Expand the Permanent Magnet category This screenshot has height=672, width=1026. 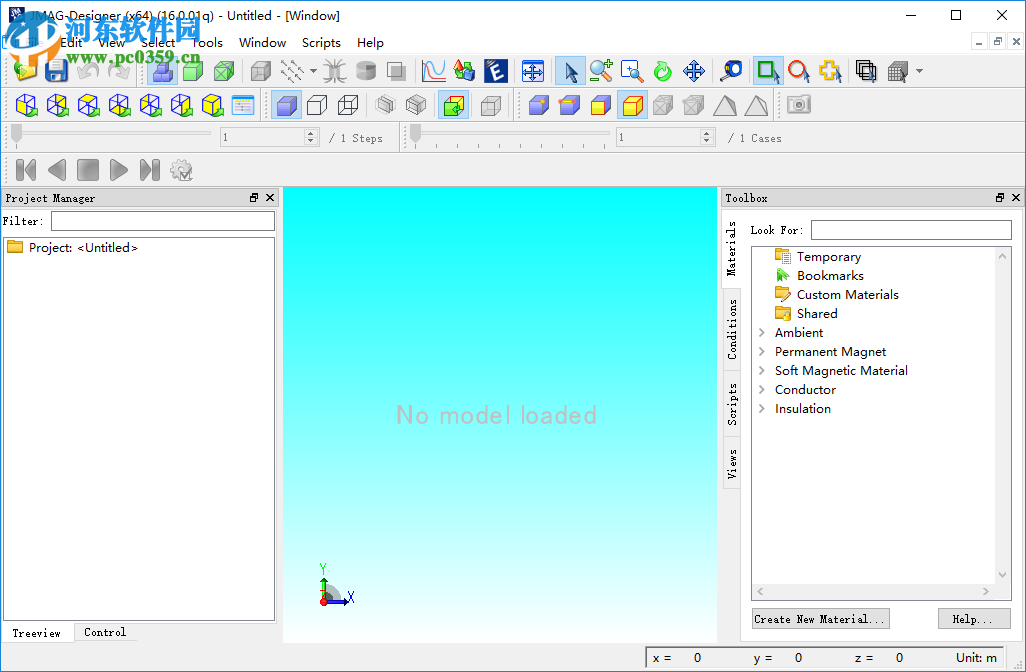tap(761, 351)
